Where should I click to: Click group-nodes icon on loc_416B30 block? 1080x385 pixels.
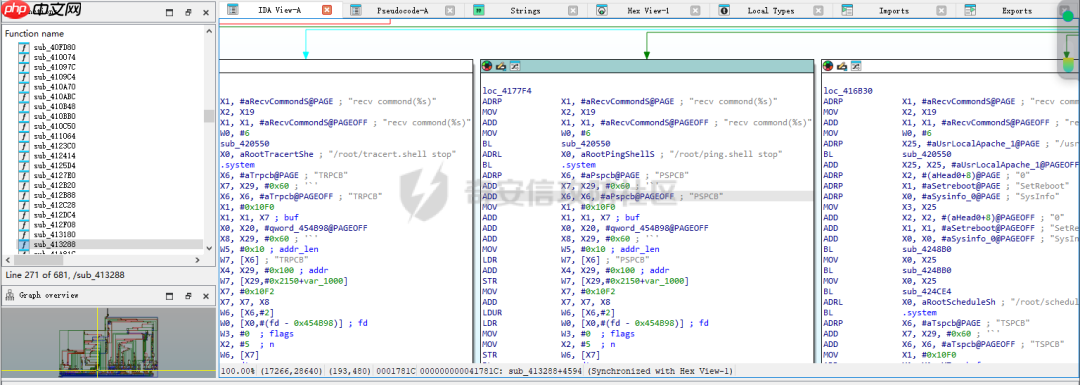click(x=855, y=66)
